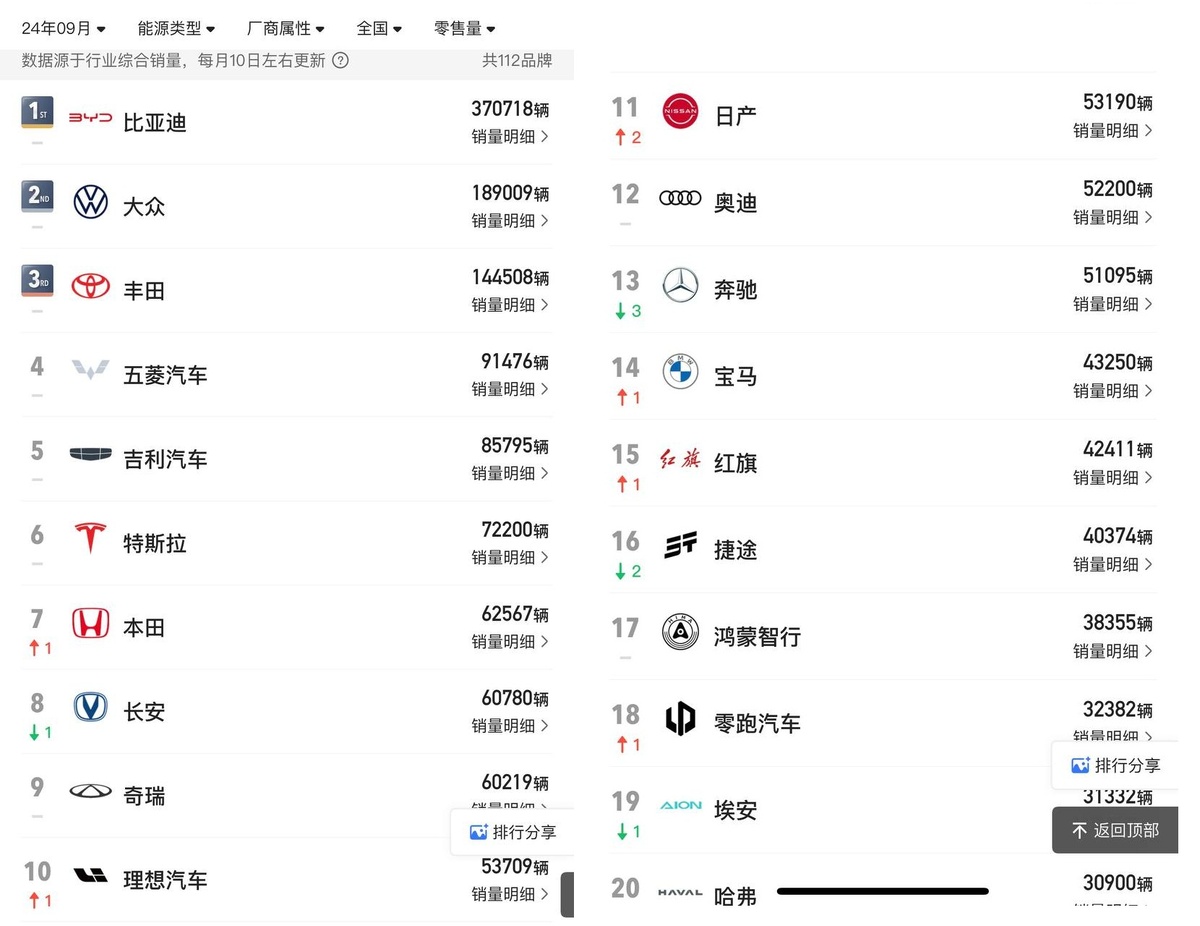Click the 53709辆 sales figure
The height and width of the screenshot is (926, 1200).
515,866
